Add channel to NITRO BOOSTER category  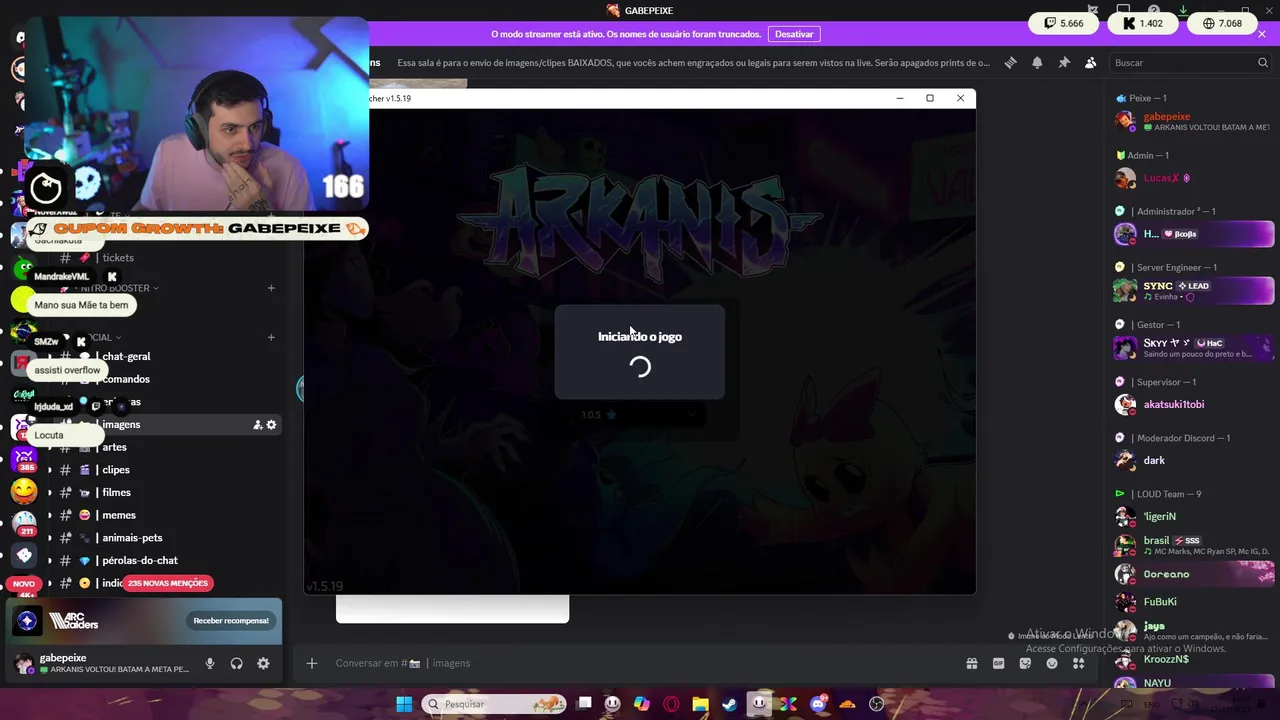[x=271, y=288]
